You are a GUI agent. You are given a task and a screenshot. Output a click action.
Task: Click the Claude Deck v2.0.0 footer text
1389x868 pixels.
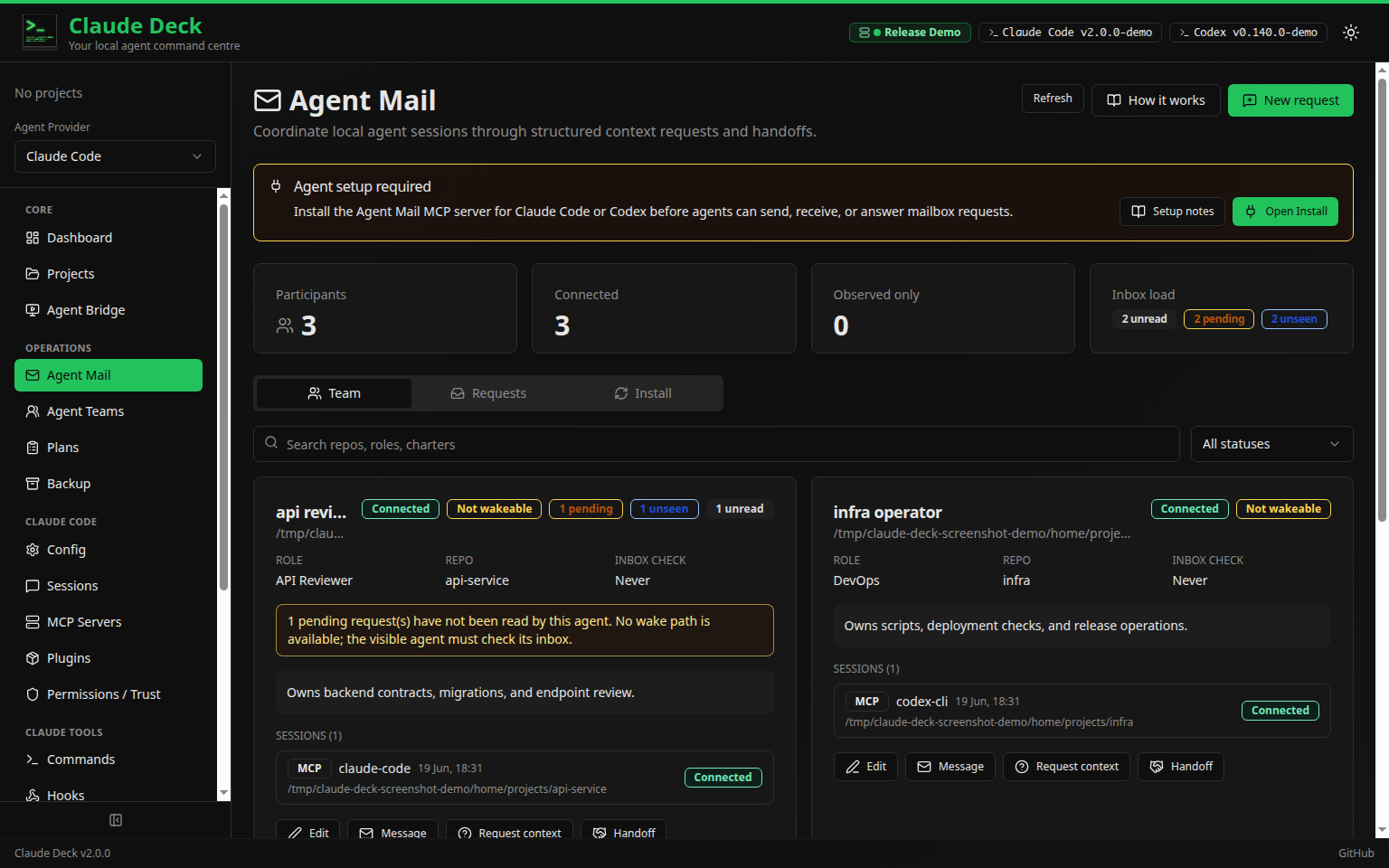(62, 854)
